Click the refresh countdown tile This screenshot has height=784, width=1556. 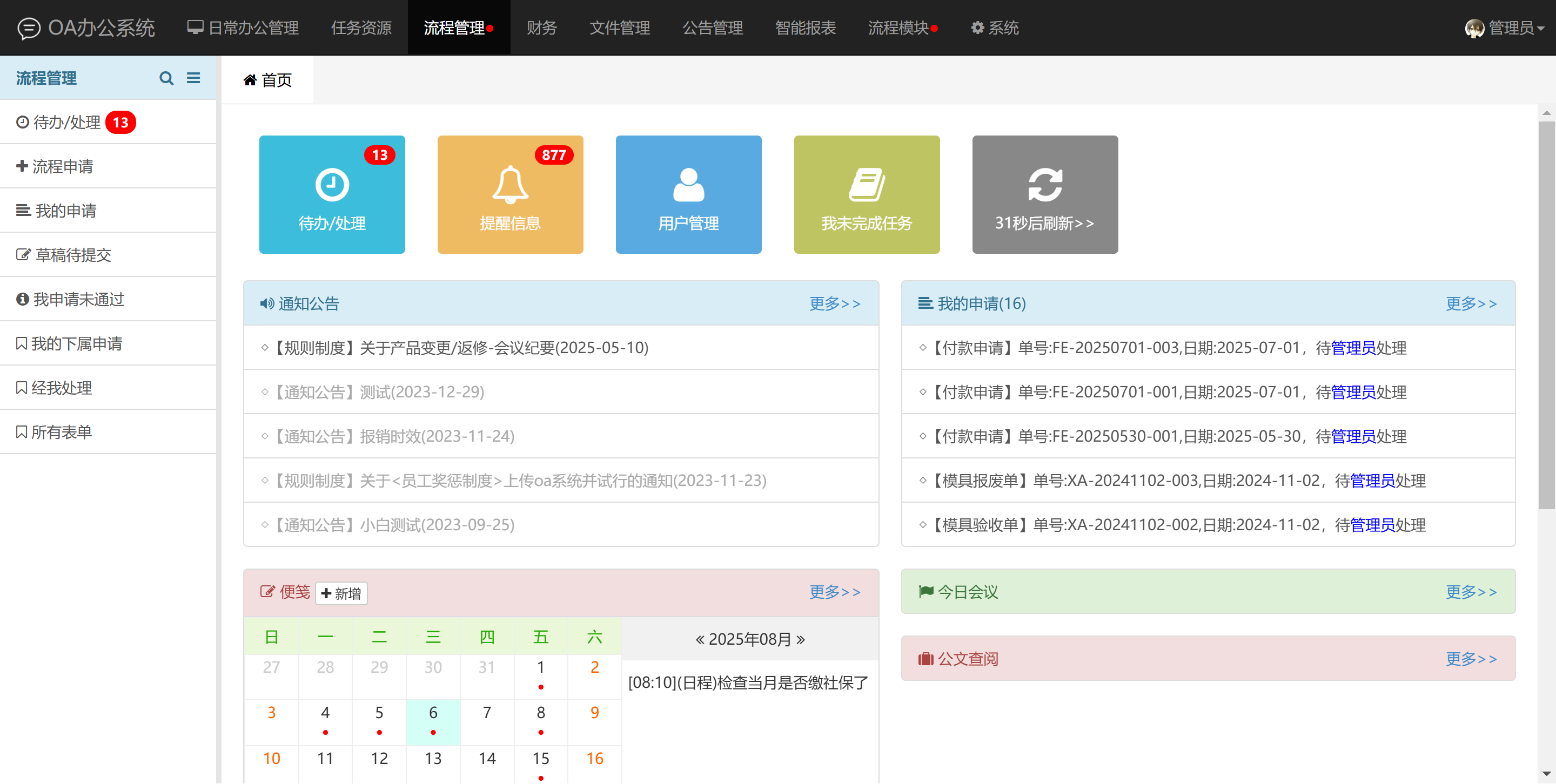point(1044,194)
